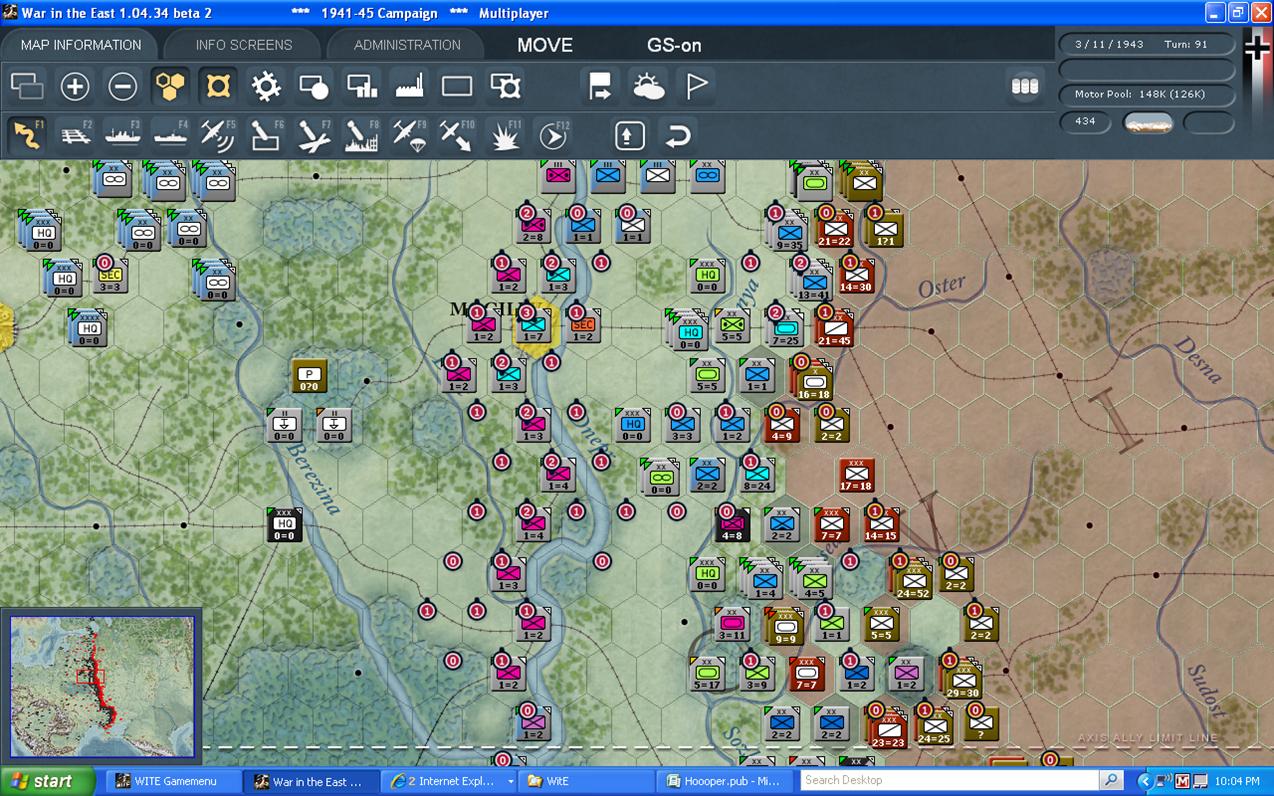
Task: Select the F11 explosion toolbar icon
Action: pyautogui.click(x=506, y=135)
